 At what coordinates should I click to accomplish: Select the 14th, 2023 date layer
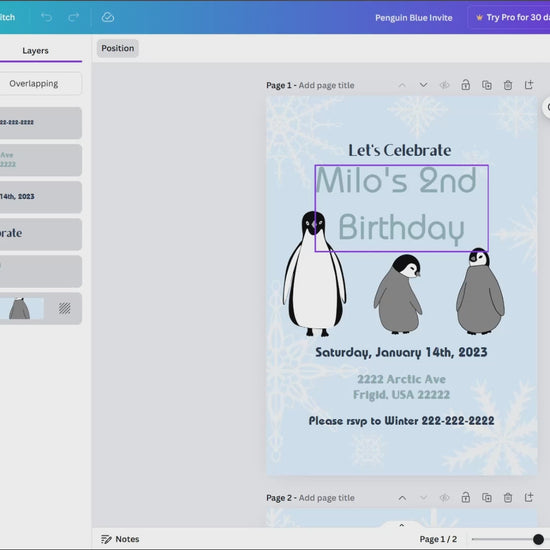coord(41,197)
